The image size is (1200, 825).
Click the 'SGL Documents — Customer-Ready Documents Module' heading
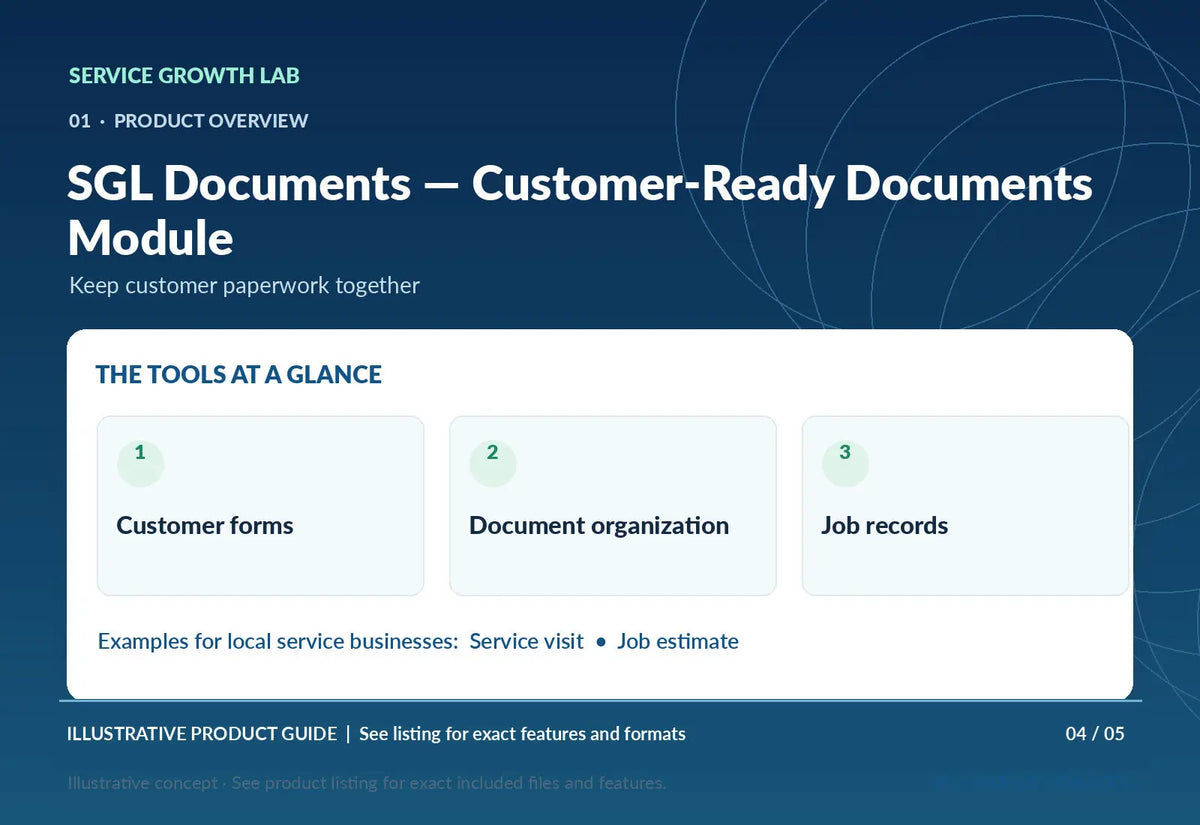tap(580, 211)
